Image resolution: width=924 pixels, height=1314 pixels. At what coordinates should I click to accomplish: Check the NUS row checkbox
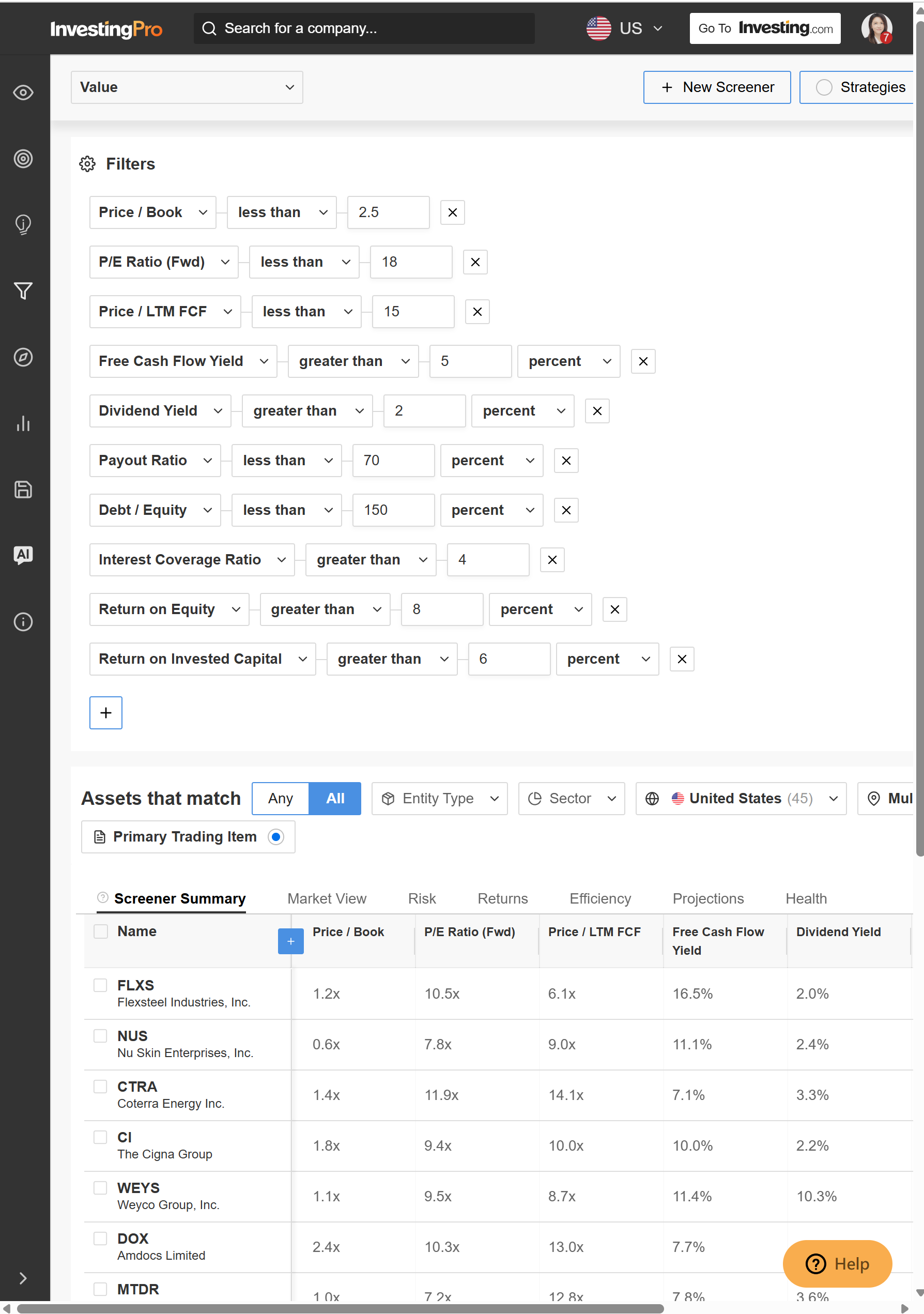pos(101,1036)
